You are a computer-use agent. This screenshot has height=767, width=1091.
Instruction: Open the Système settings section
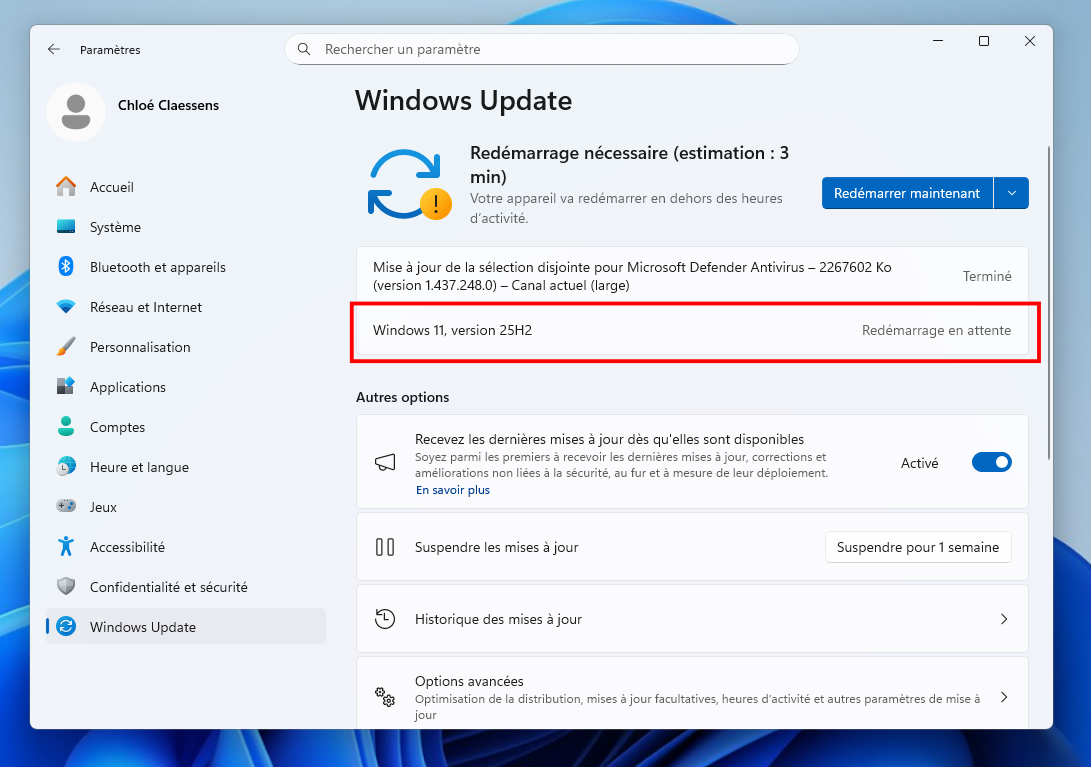tap(115, 227)
